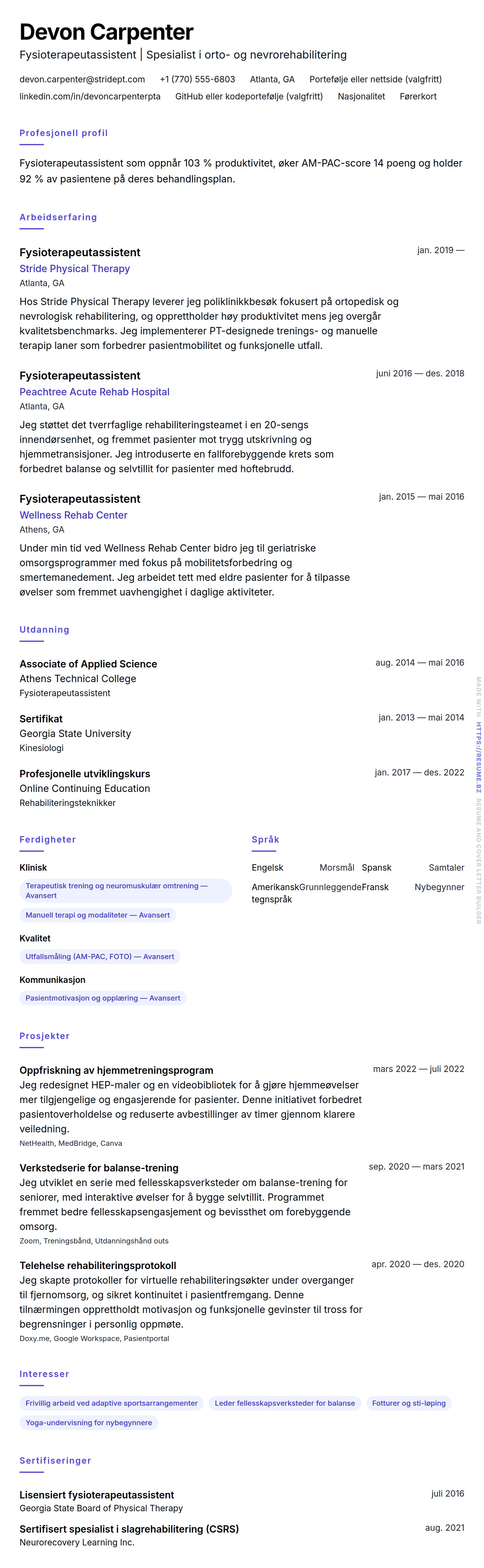Select the Fotturer og sti-løping interest tag

(x=409, y=1403)
